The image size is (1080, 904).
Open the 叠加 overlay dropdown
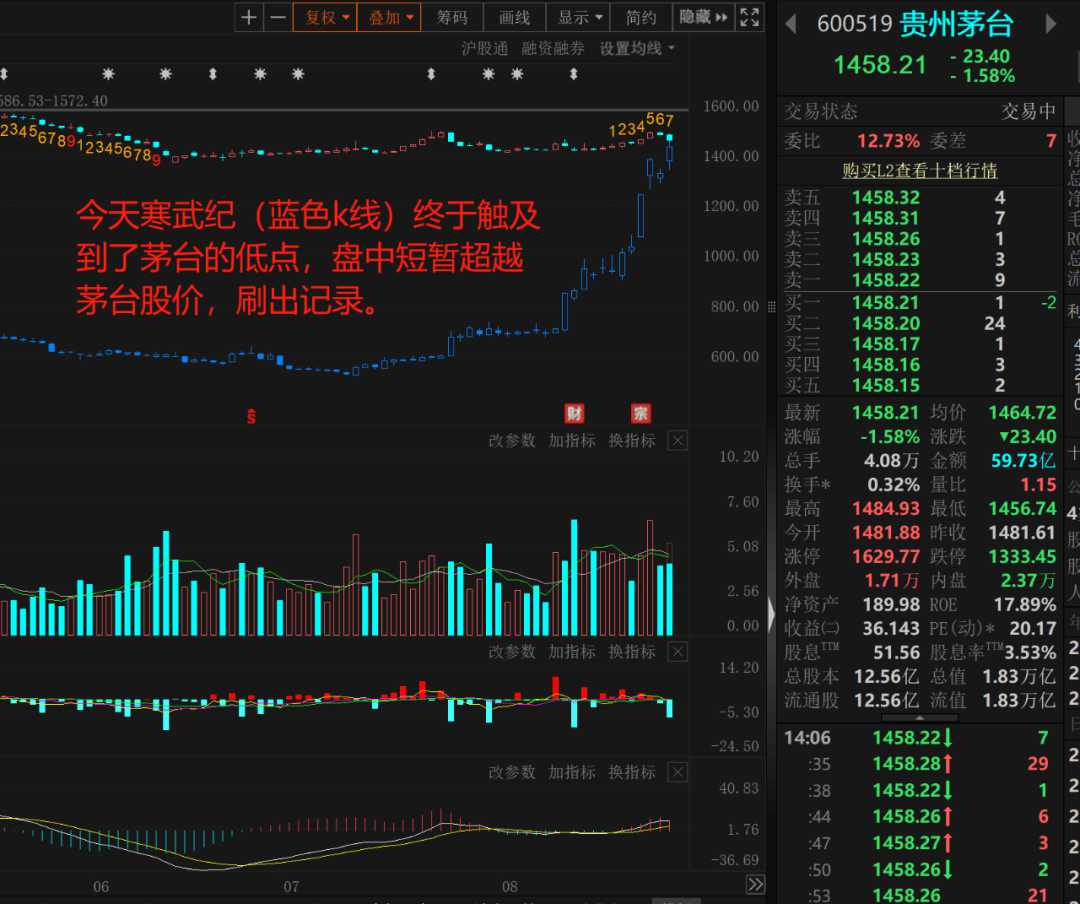[x=389, y=17]
